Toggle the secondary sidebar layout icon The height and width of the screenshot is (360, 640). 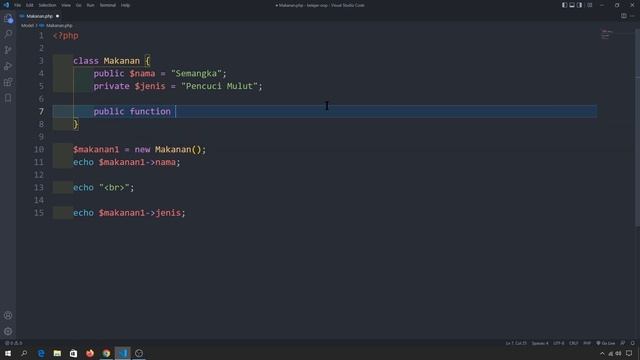coord(580,5)
